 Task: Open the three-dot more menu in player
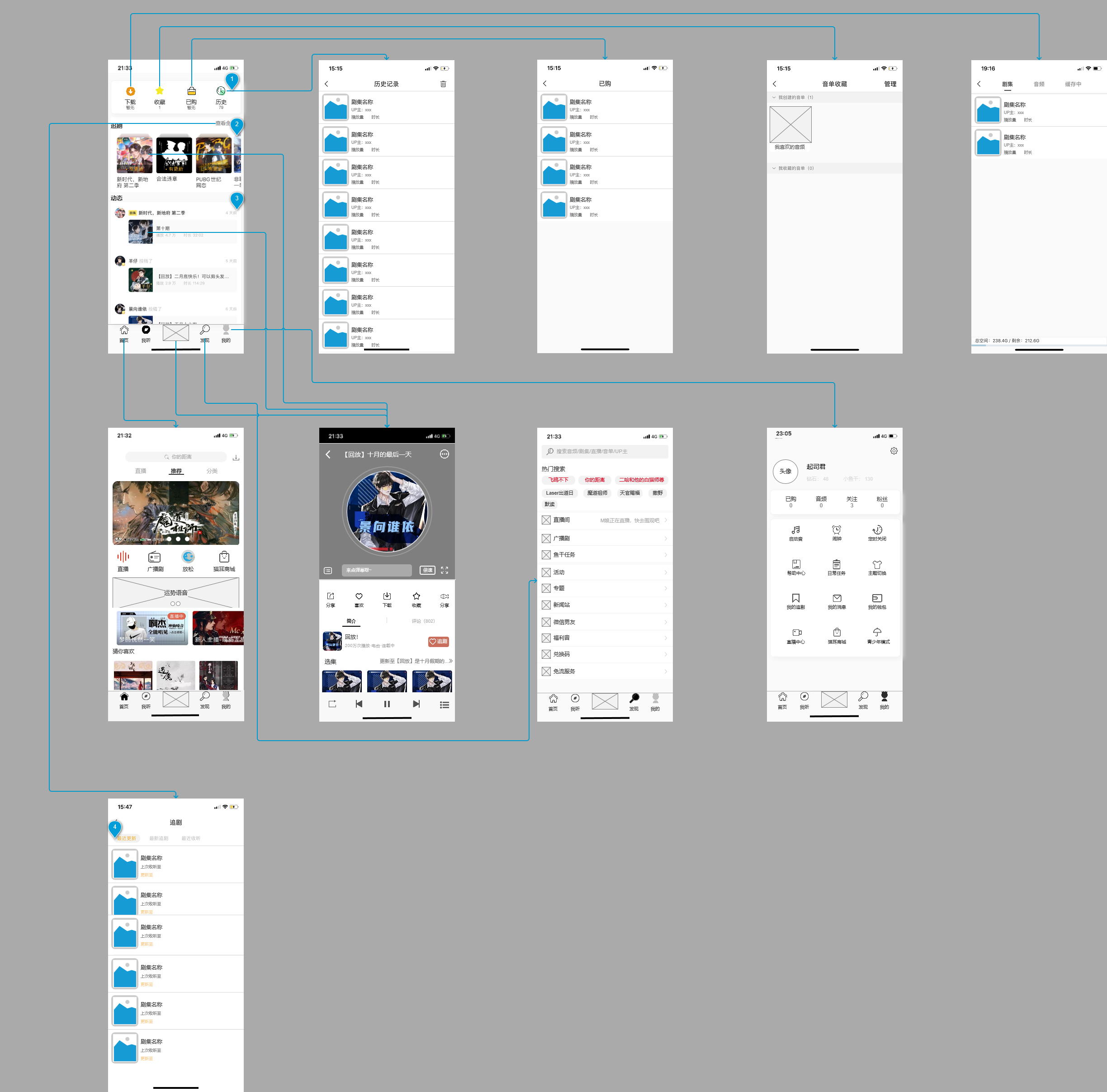click(444, 454)
